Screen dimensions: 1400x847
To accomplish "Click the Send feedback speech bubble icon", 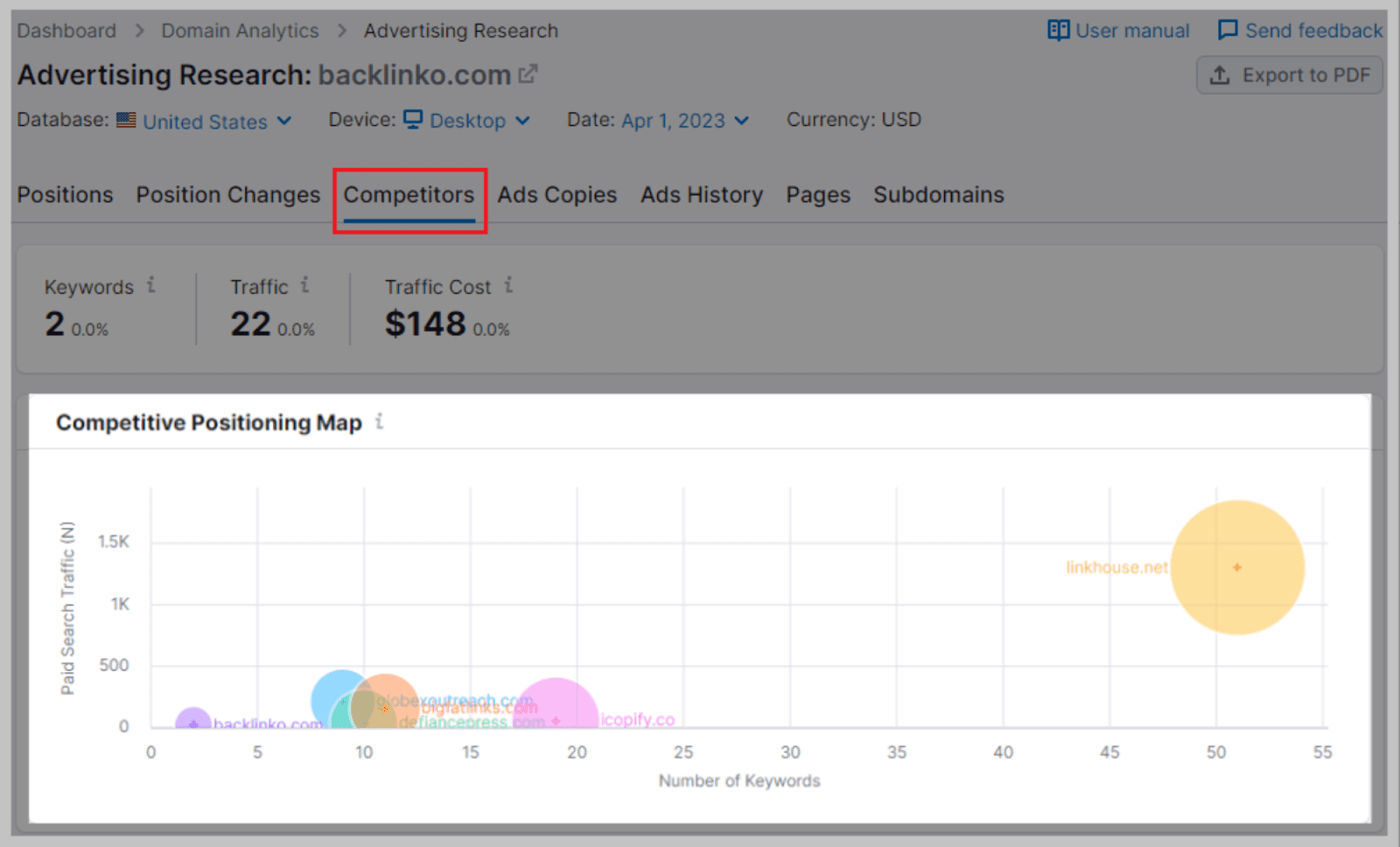I will [1228, 31].
